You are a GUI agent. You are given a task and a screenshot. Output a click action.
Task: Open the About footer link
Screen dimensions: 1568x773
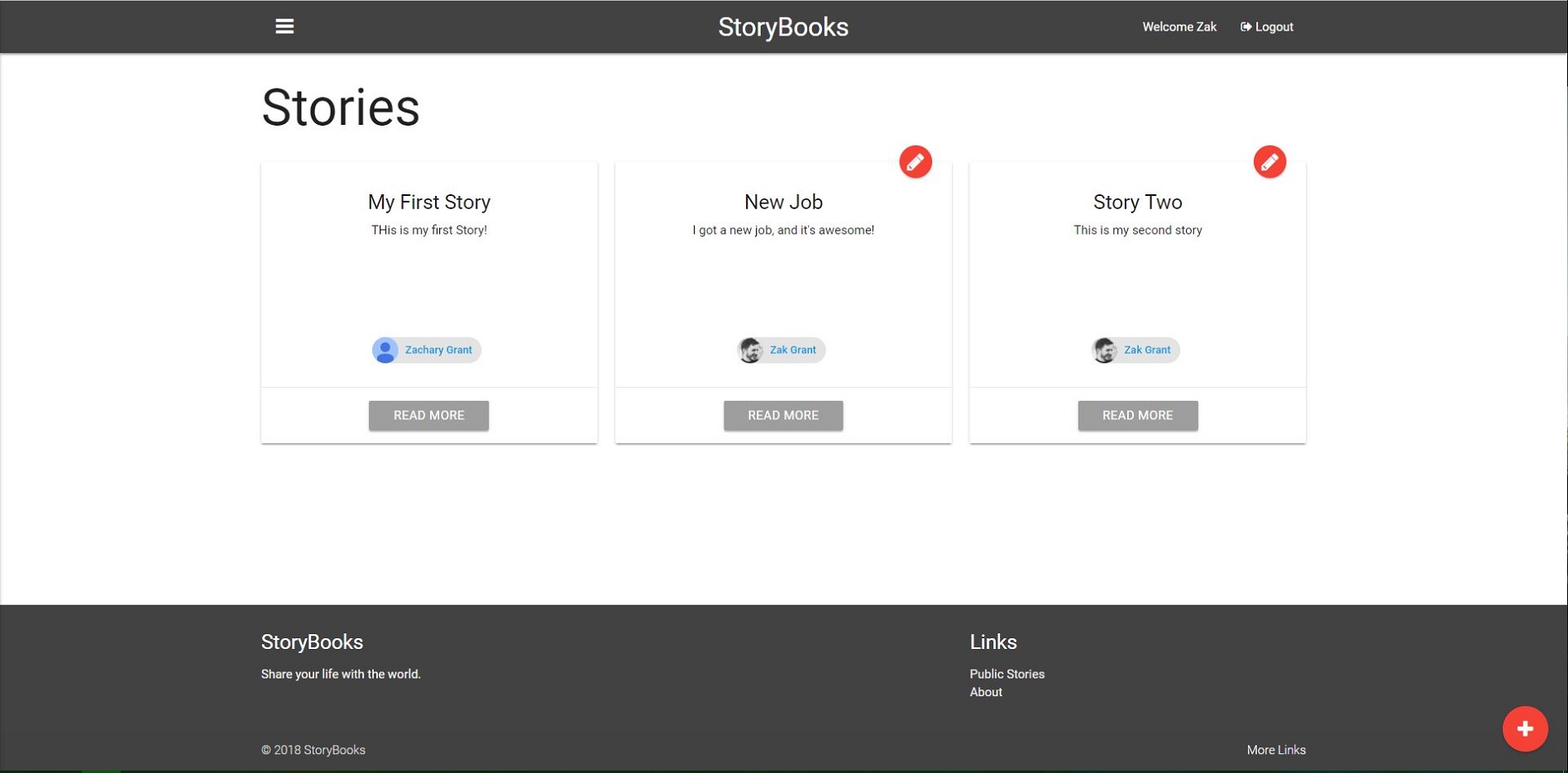pyautogui.click(x=986, y=692)
